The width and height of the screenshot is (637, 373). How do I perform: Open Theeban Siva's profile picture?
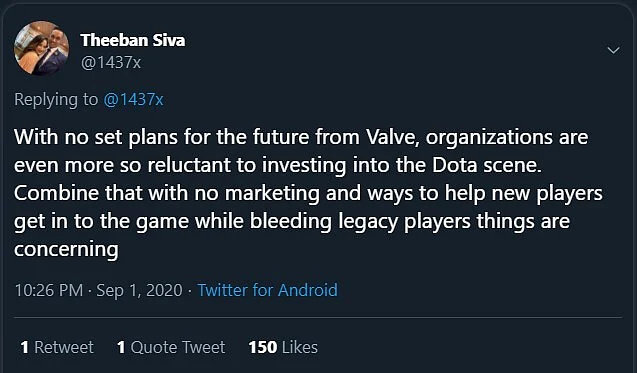click(x=41, y=49)
